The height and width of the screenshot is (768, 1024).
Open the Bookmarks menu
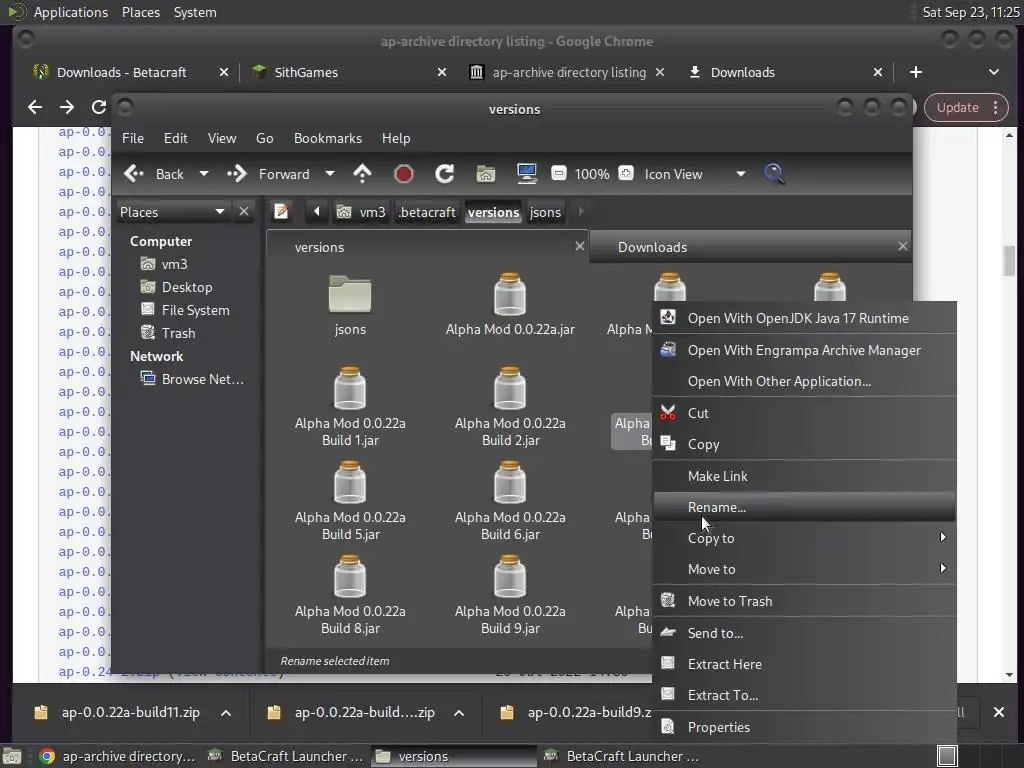click(328, 138)
